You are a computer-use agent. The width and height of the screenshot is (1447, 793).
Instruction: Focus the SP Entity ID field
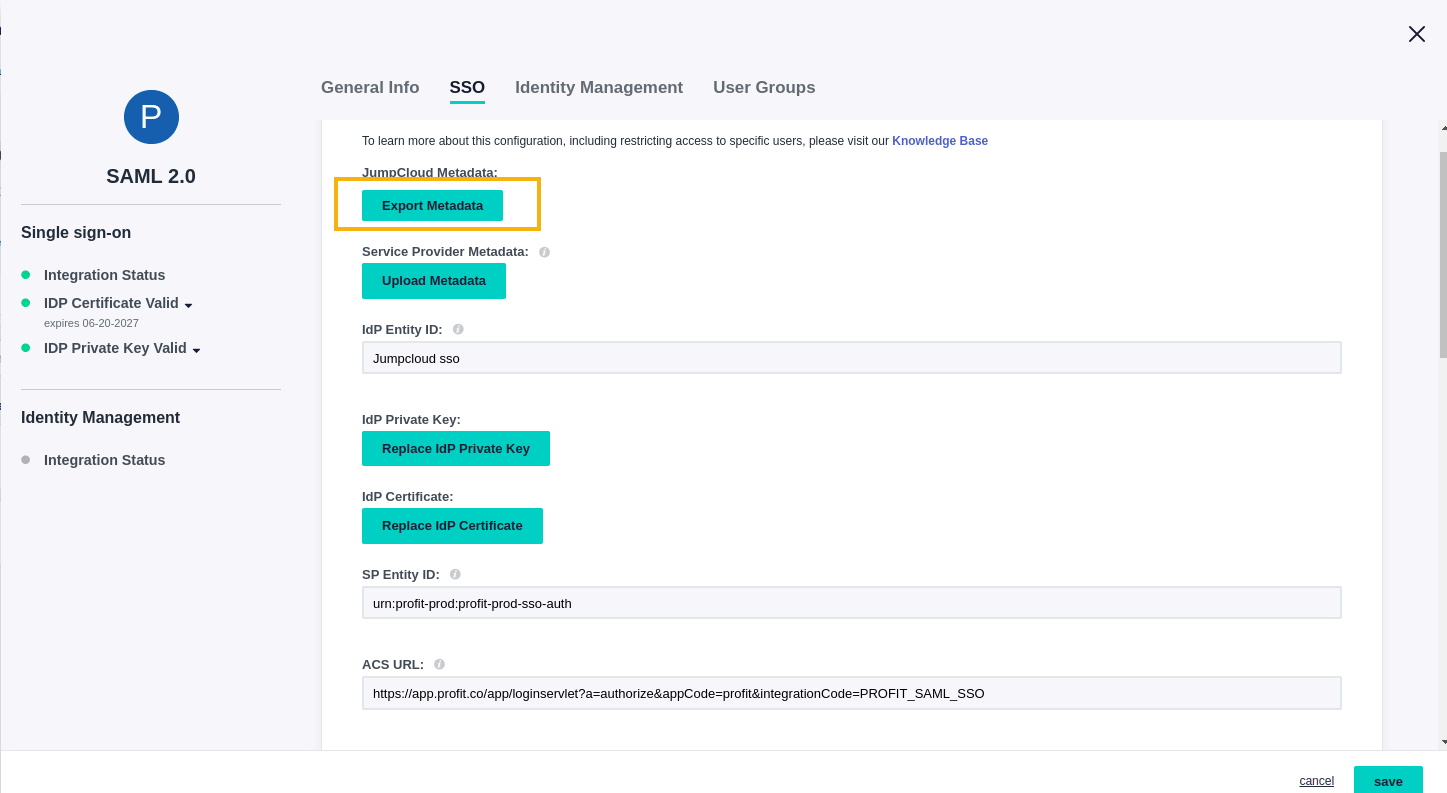tap(851, 603)
